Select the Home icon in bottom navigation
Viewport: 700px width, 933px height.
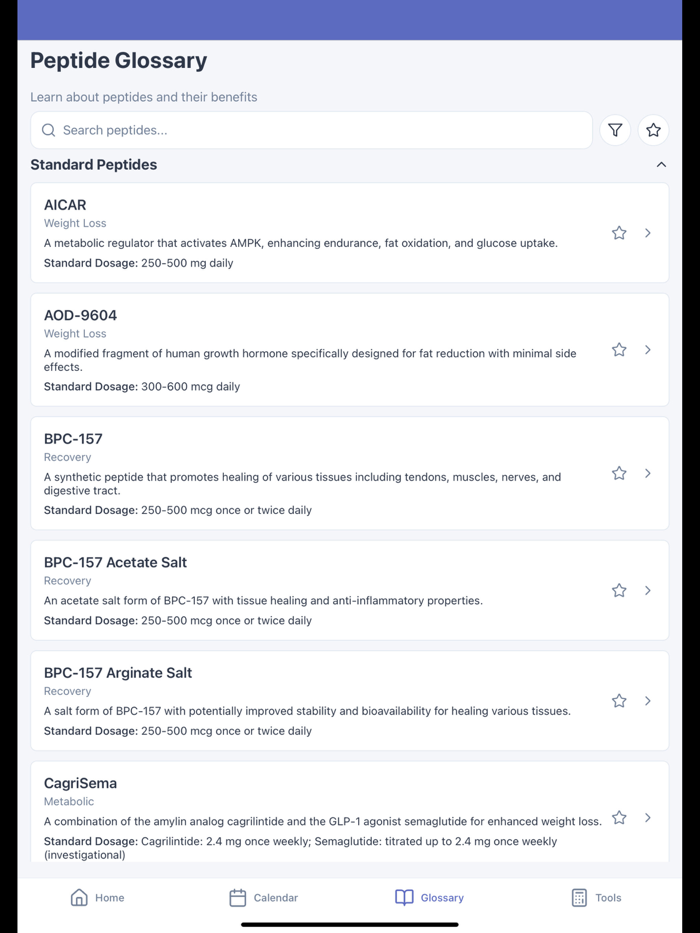pyautogui.click(x=78, y=898)
